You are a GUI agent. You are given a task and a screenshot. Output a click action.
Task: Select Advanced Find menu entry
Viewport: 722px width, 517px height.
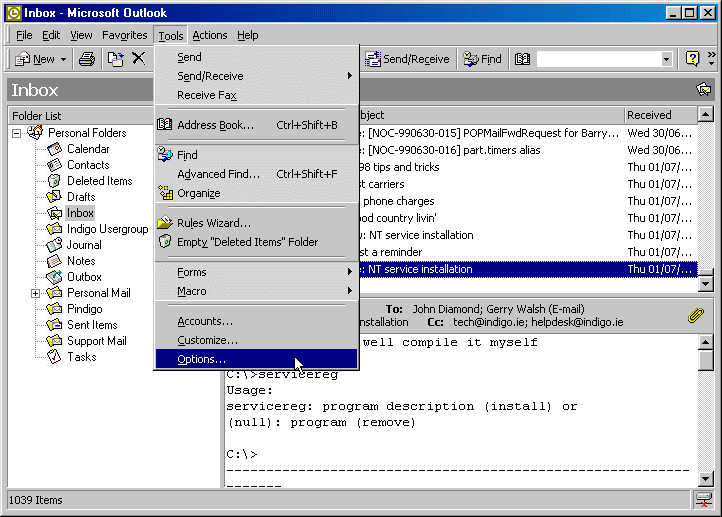(256, 174)
